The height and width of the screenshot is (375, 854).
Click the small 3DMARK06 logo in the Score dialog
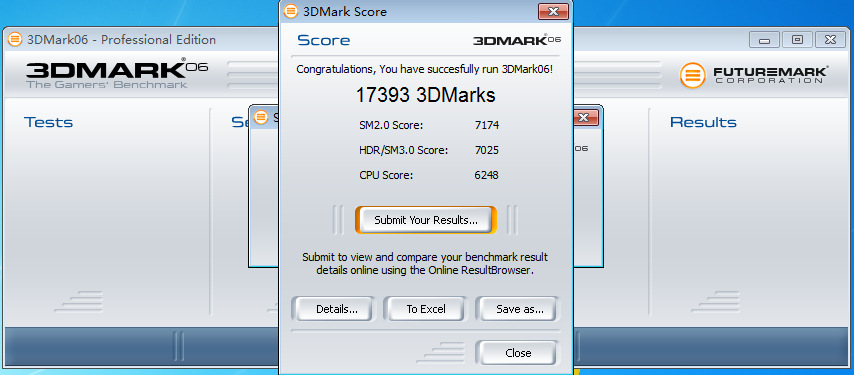516,40
